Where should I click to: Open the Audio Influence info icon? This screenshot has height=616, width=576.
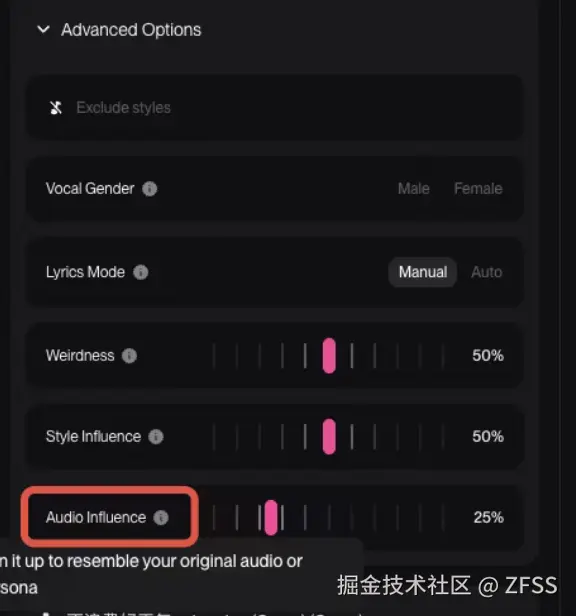click(x=161, y=517)
